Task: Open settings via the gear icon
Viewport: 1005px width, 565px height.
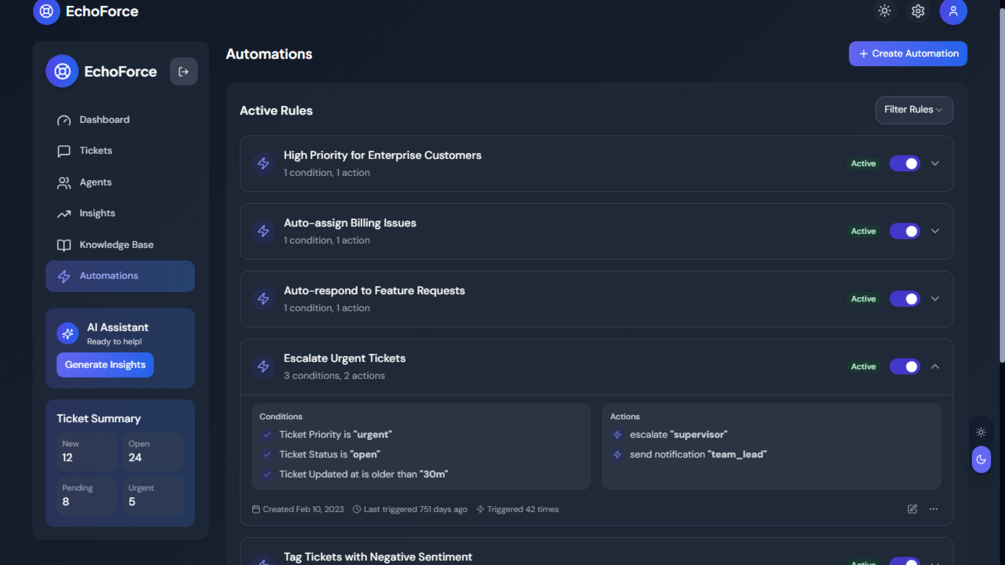Action: 918,11
